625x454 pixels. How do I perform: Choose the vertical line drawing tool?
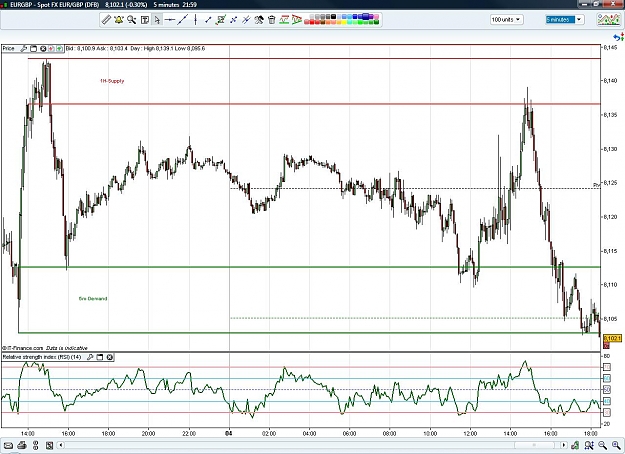point(195,20)
